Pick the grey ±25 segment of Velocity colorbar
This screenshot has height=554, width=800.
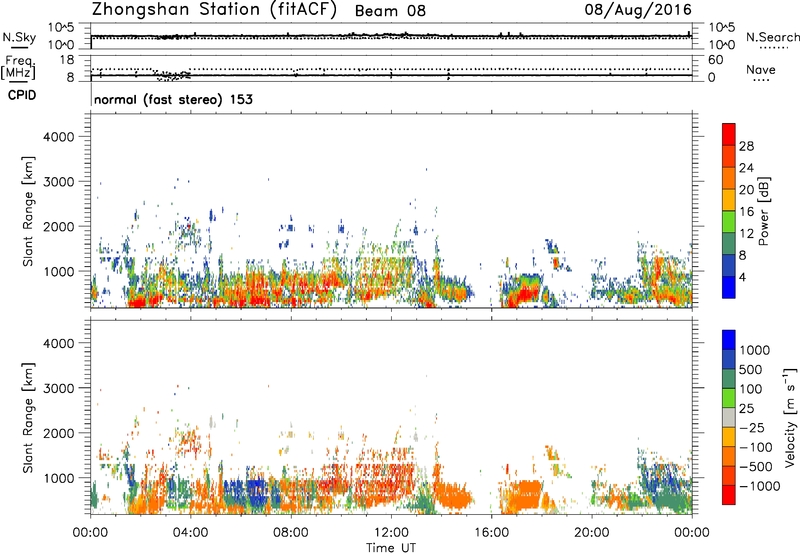[729, 417]
